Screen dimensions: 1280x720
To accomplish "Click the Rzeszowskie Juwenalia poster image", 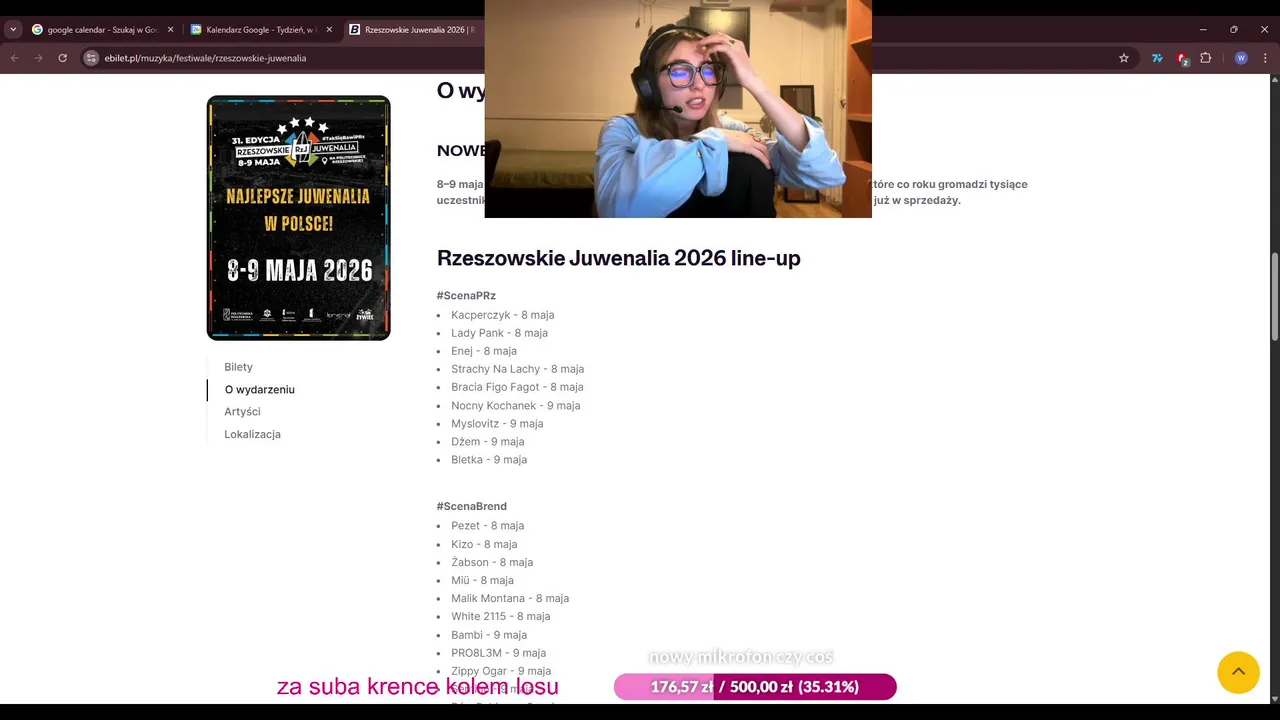I will tap(299, 218).
